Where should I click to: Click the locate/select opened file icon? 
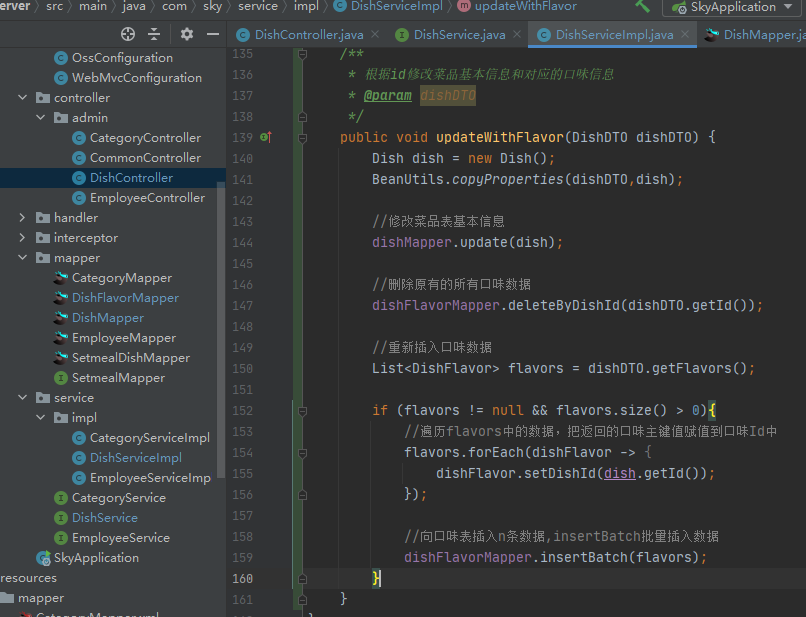click(128, 34)
